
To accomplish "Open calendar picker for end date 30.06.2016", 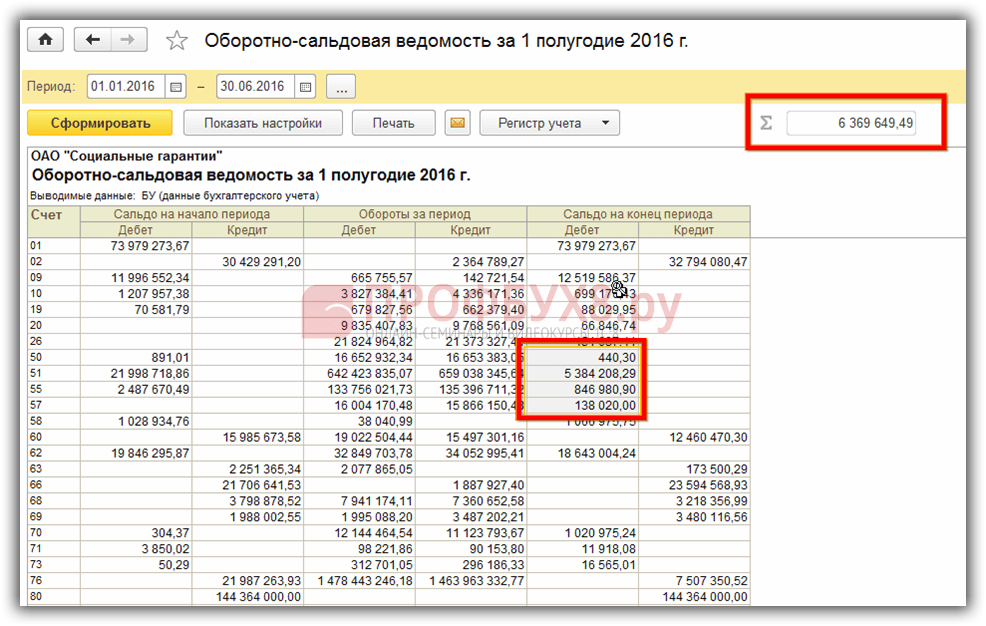I will point(305,87).
